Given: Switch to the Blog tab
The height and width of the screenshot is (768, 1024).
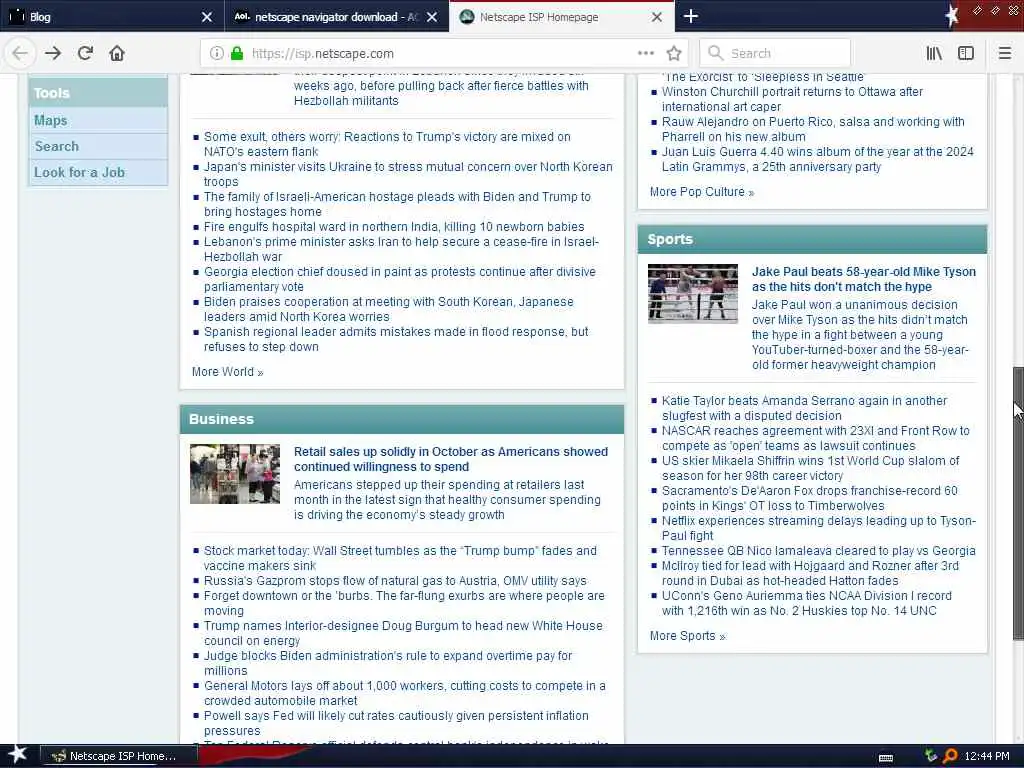Looking at the screenshot, I should tap(112, 16).
